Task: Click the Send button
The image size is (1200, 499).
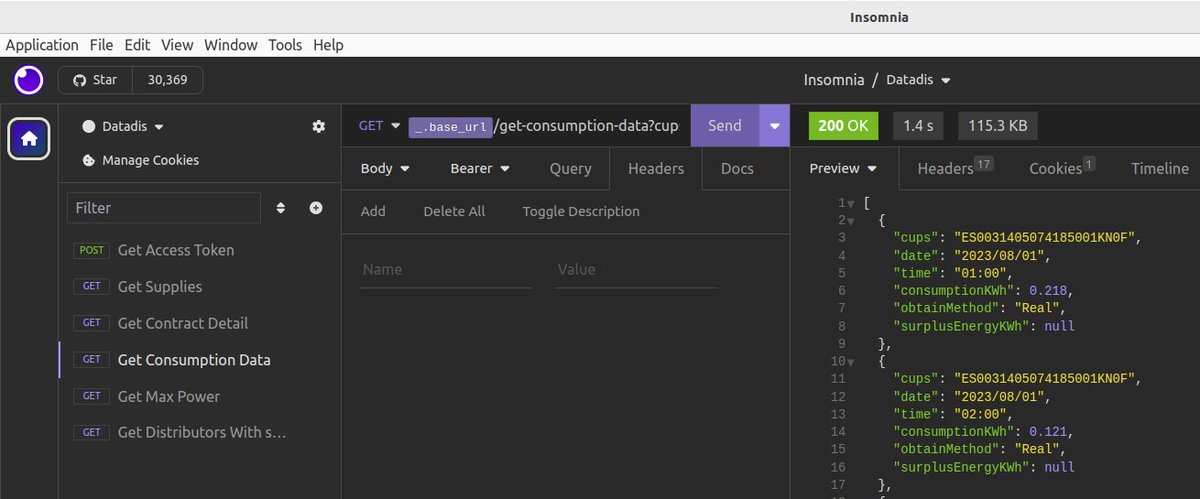Action: tap(725, 126)
